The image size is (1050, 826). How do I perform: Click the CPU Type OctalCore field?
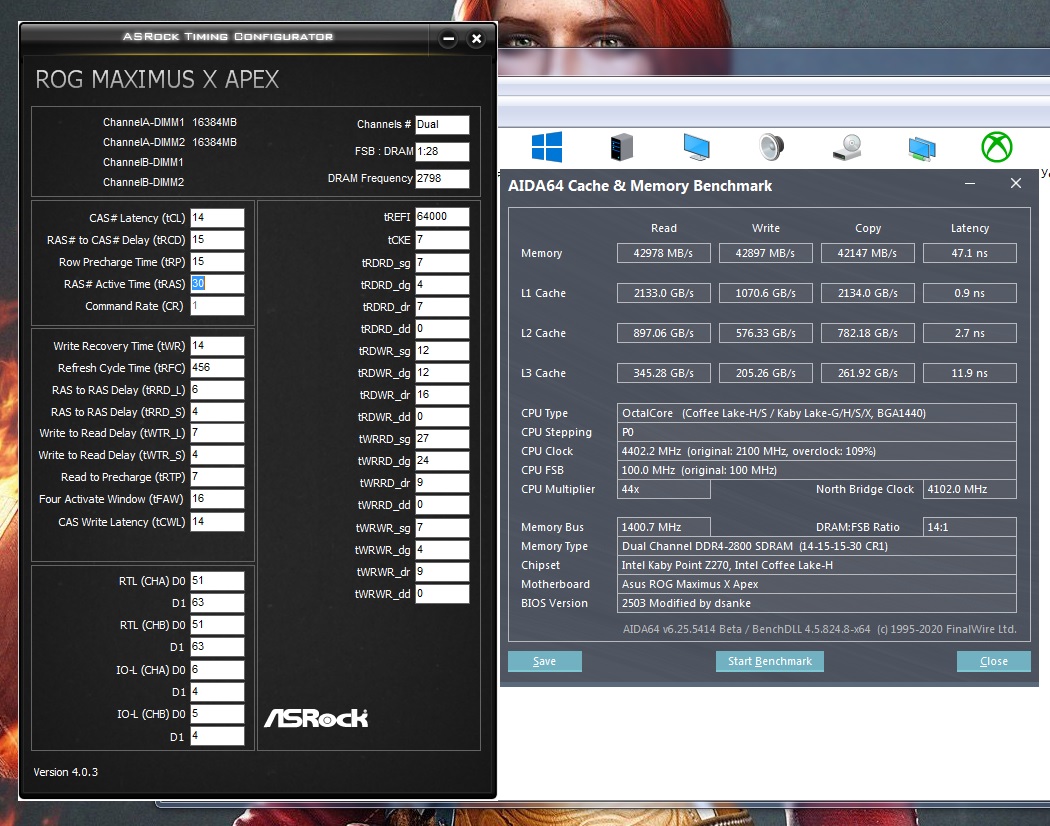coord(816,413)
